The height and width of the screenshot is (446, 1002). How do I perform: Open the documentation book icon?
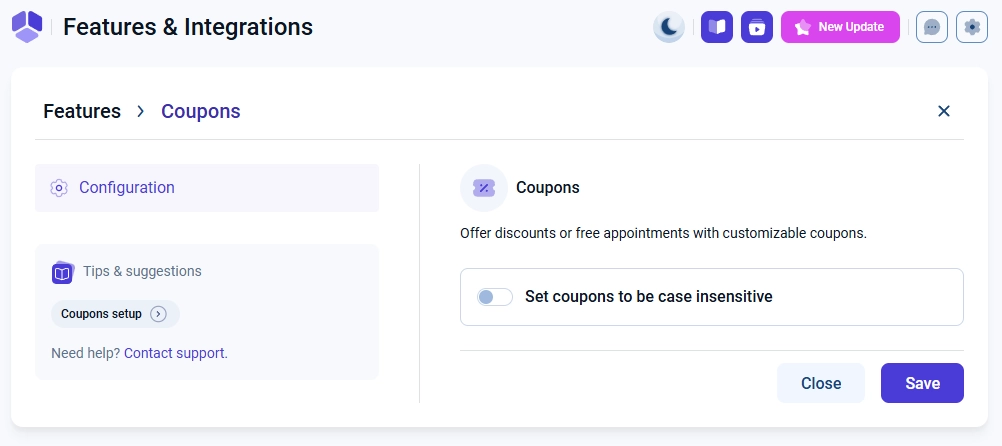click(x=717, y=27)
